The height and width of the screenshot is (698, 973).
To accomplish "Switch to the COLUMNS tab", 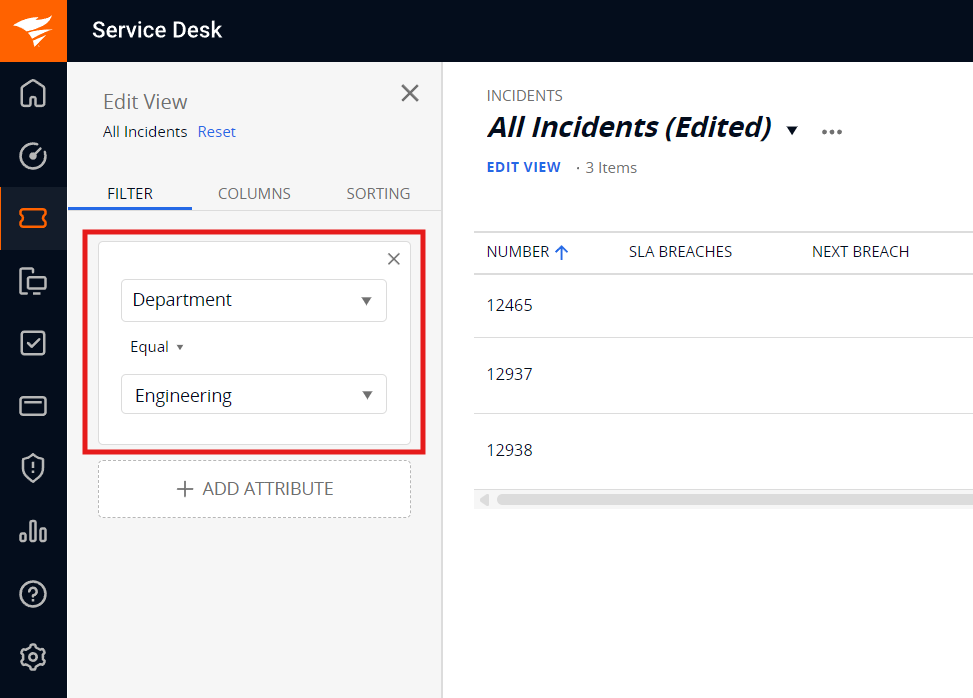I will (253, 193).
